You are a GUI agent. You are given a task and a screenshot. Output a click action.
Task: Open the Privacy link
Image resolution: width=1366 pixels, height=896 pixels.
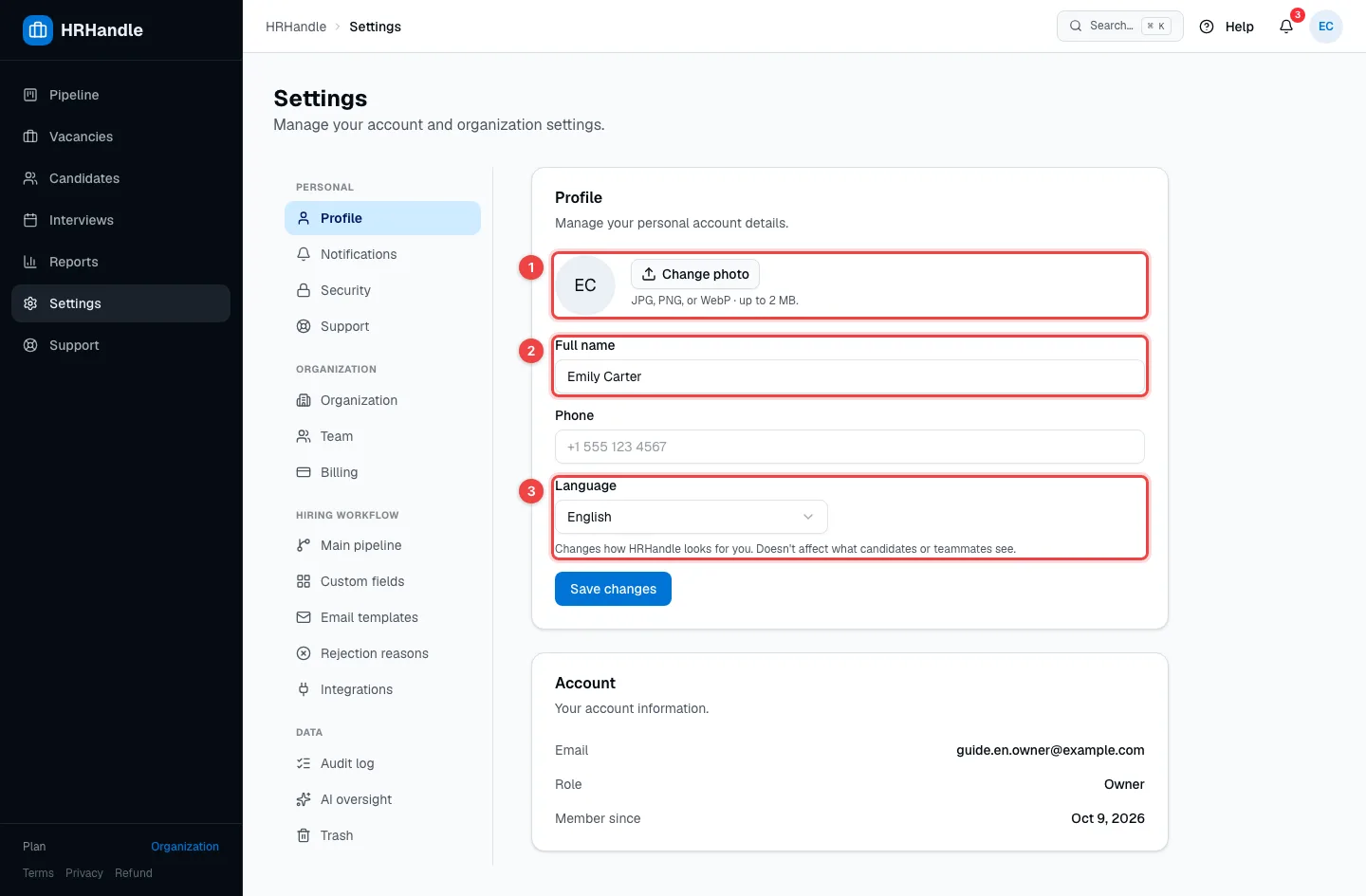(84, 873)
